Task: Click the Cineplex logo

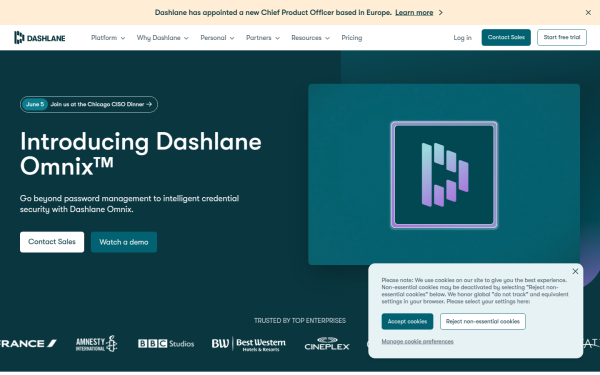Action: click(x=327, y=344)
